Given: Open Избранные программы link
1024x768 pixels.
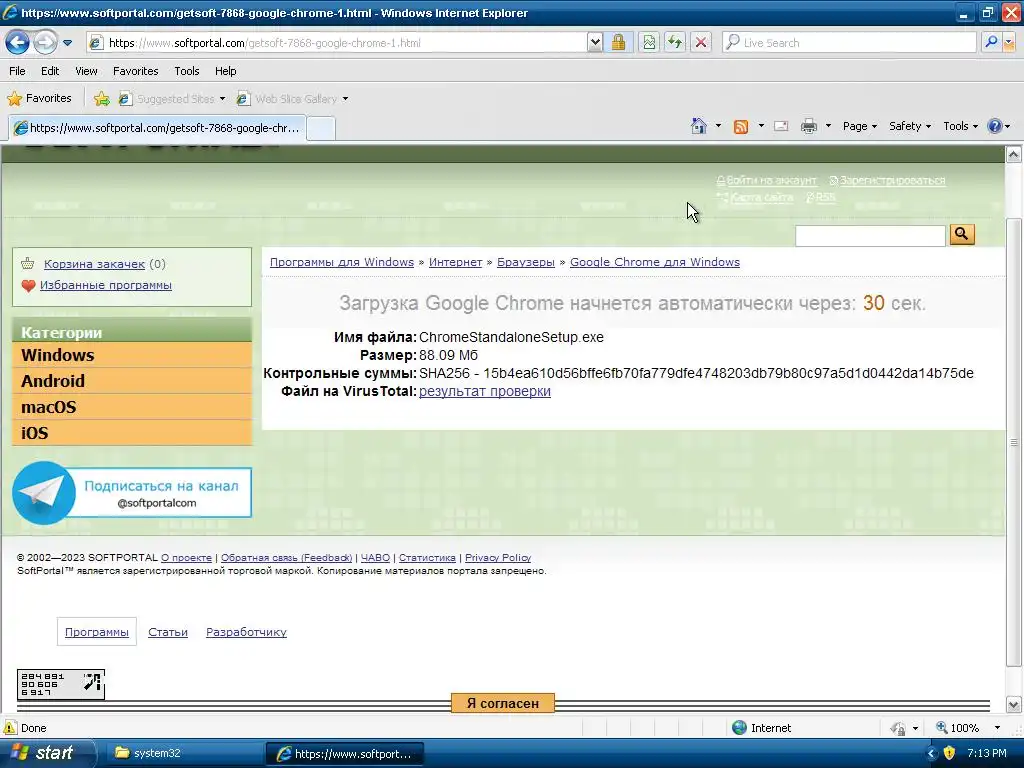Looking at the screenshot, I should [x=106, y=285].
